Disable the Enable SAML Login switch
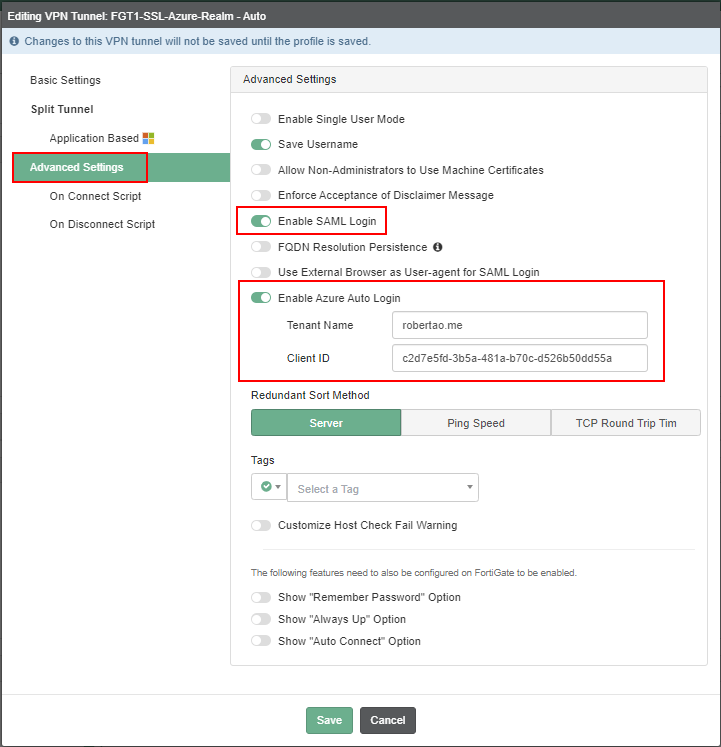The image size is (721, 747). (261, 221)
